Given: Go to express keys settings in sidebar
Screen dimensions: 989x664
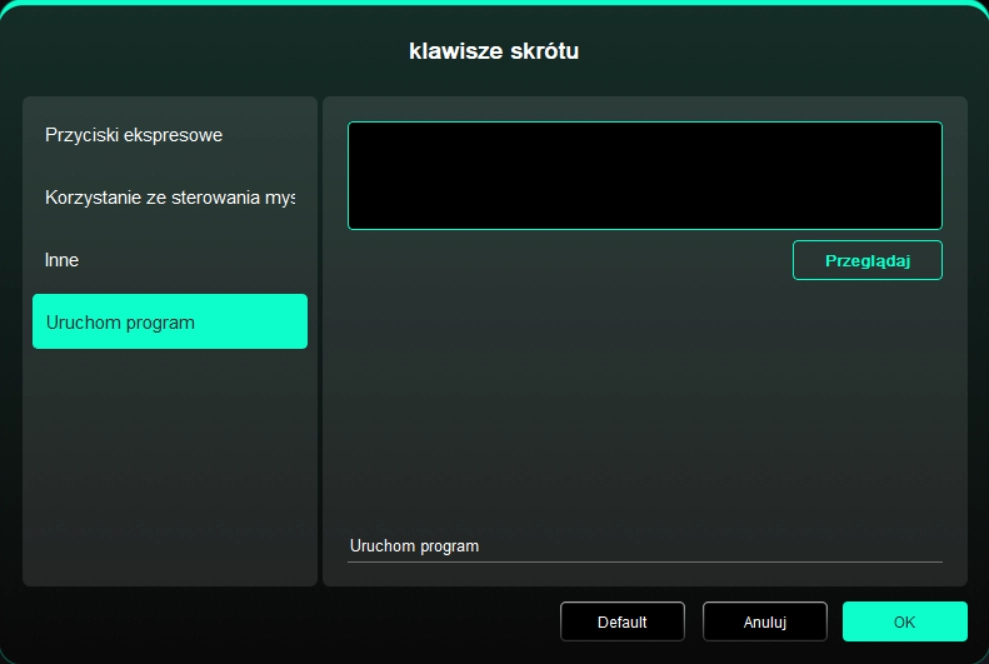Looking at the screenshot, I should tap(134, 135).
